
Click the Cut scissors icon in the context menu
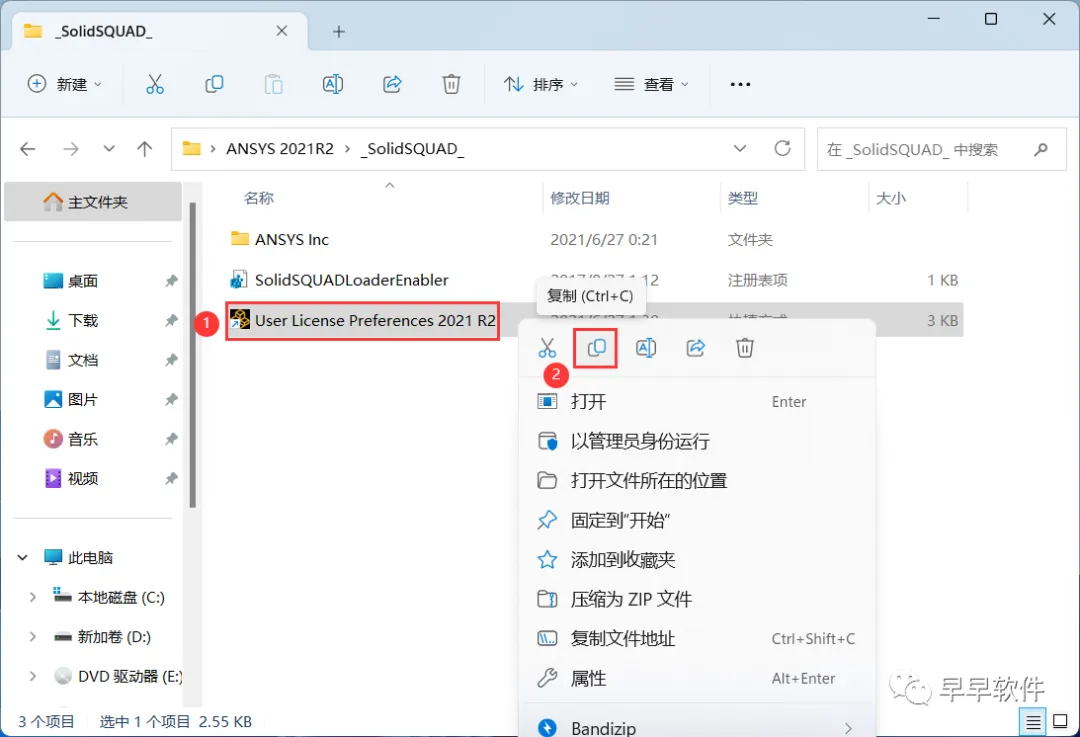(x=547, y=348)
